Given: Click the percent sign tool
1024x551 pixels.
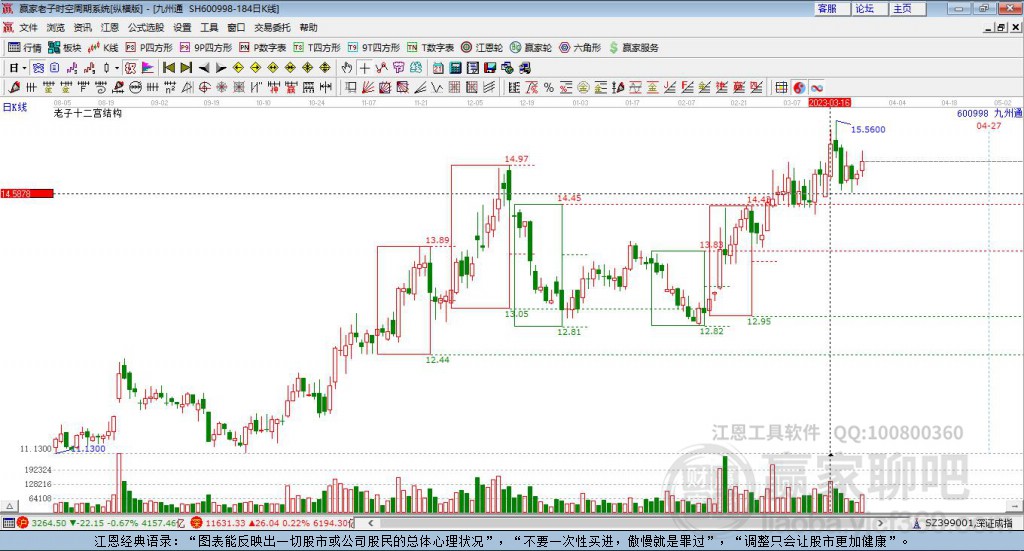Looking at the screenshot, I should pos(549,87).
